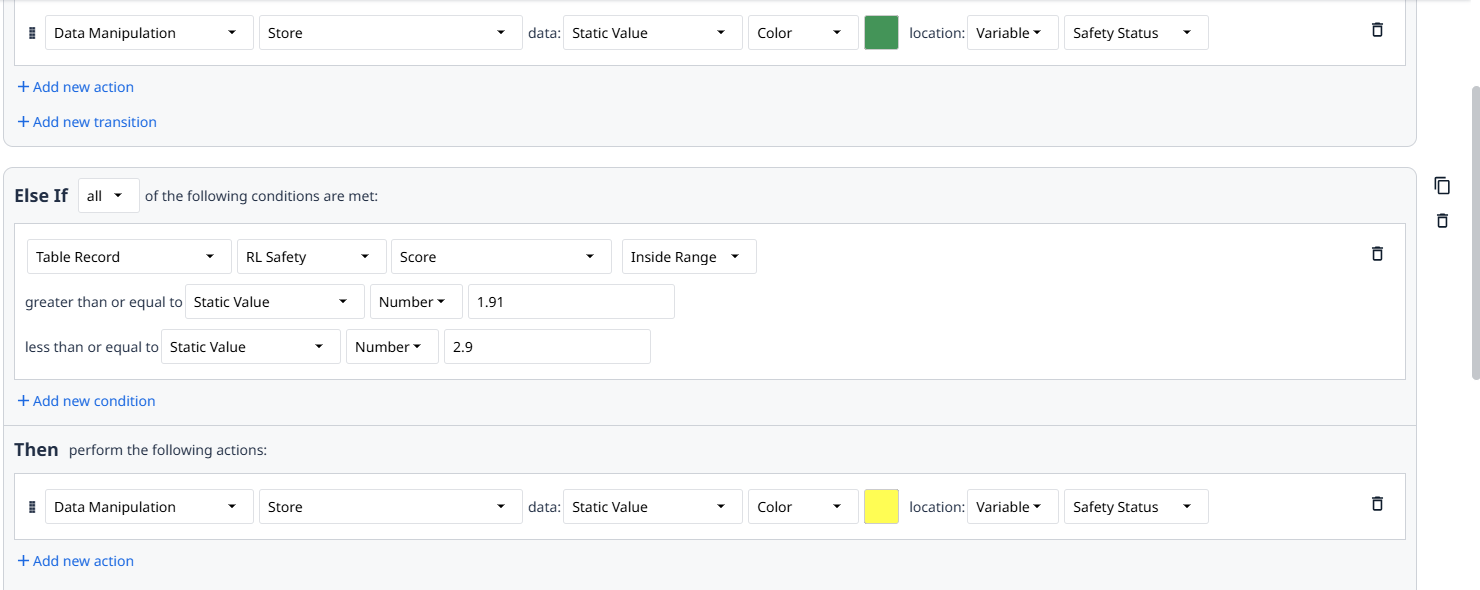Grab drag handle of green Store action

tap(32, 33)
